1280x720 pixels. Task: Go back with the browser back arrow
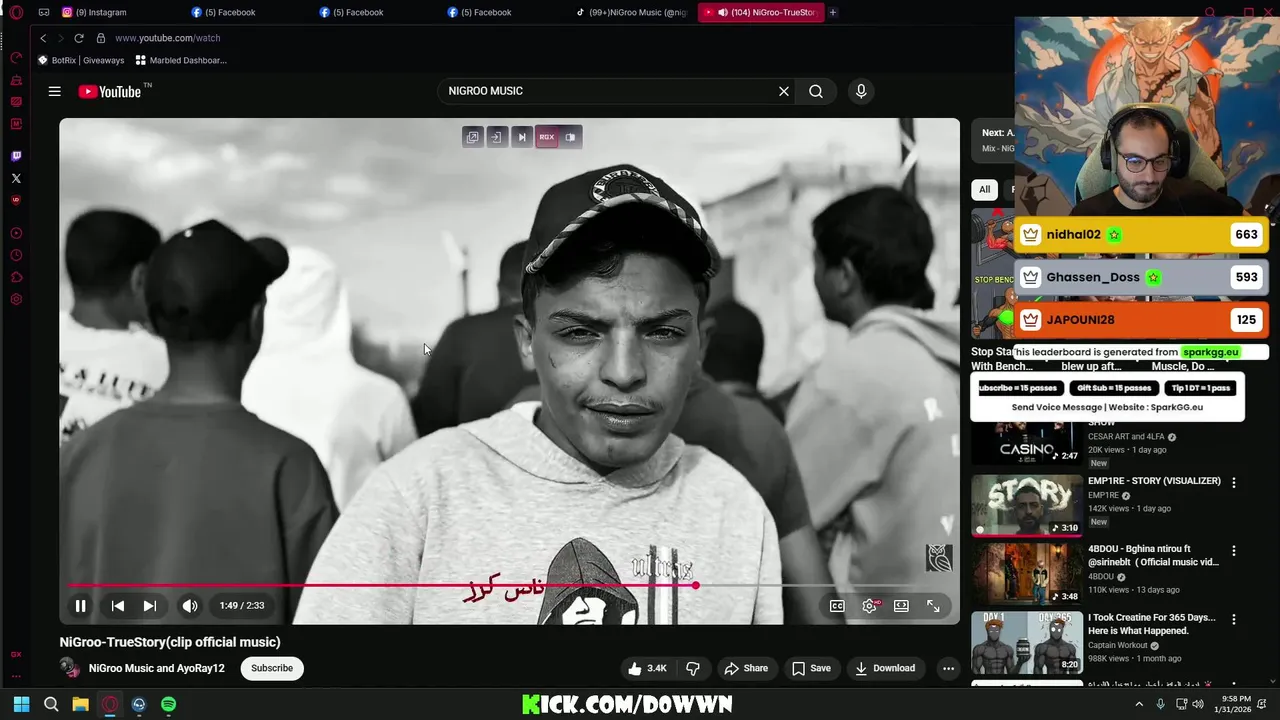pos(43,38)
